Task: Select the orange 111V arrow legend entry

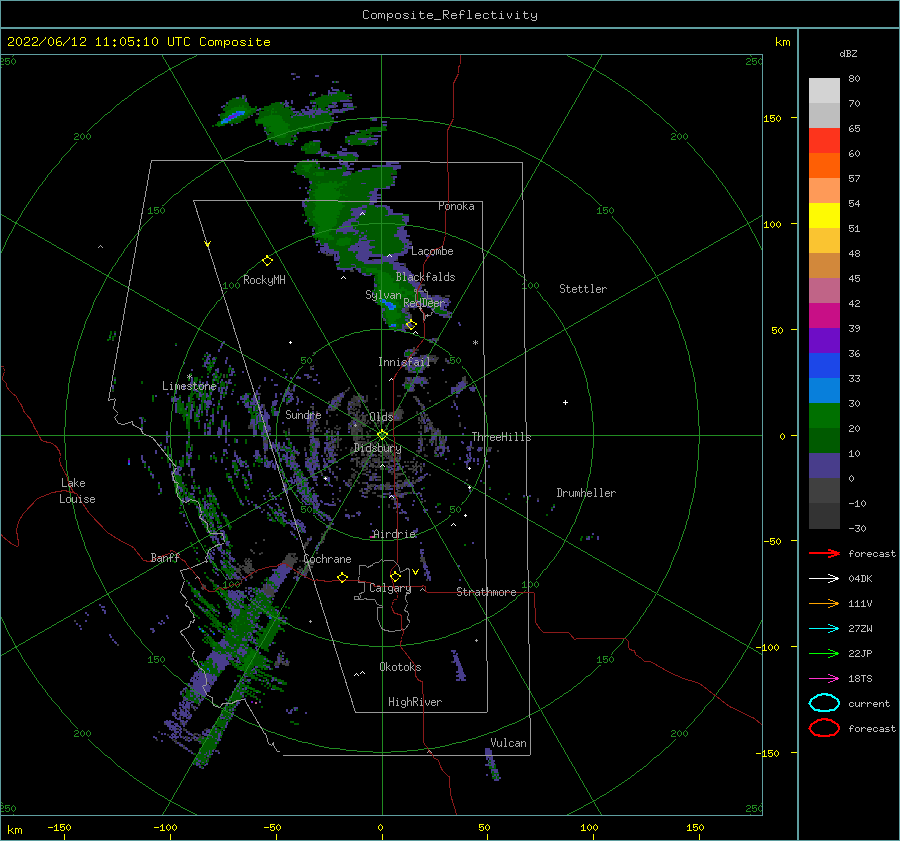Action: click(x=824, y=603)
